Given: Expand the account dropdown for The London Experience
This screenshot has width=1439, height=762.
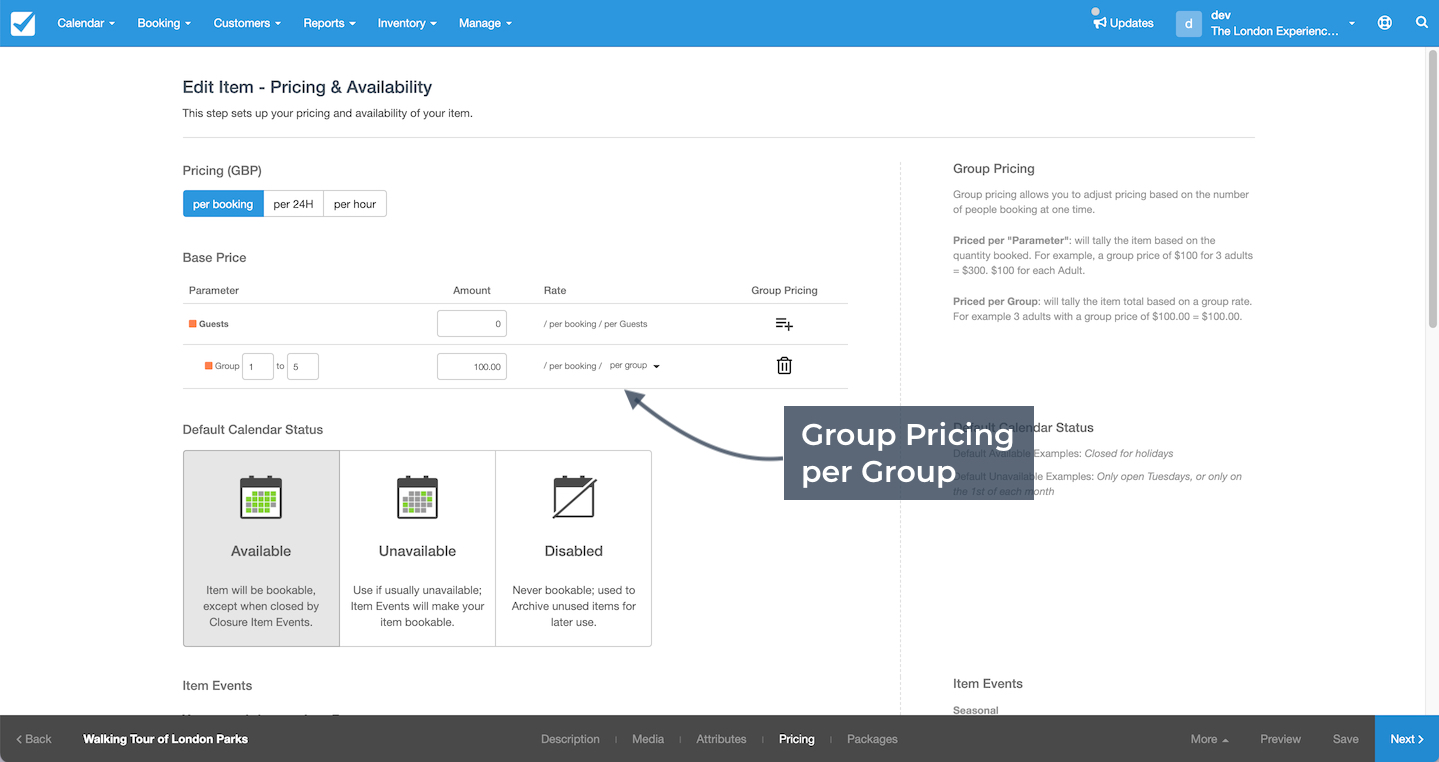Looking at the screenshot, I should [x=1352, y=23].
